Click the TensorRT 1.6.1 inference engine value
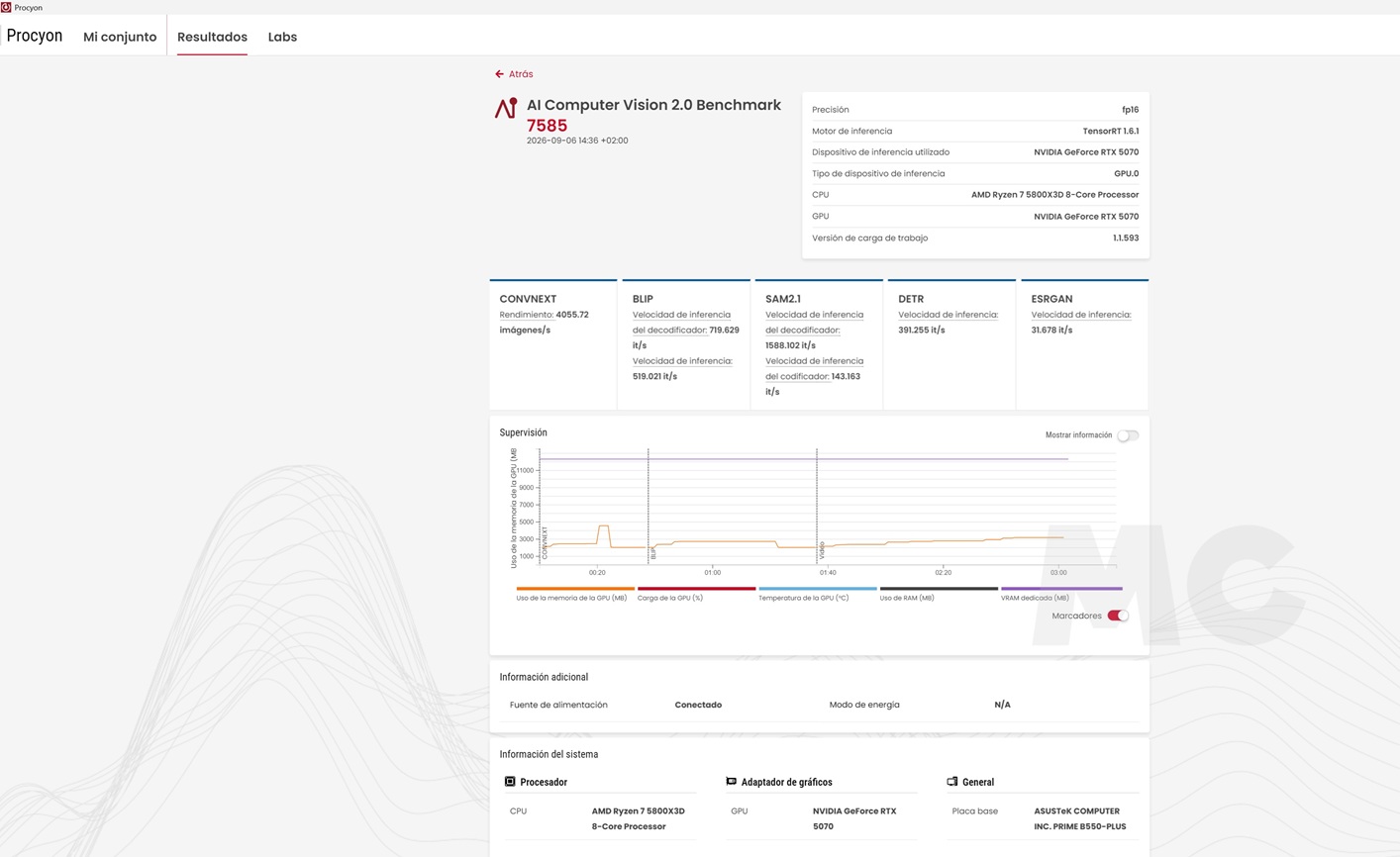Screen dimensions: 1400x857 click(x=1111, y=131)
